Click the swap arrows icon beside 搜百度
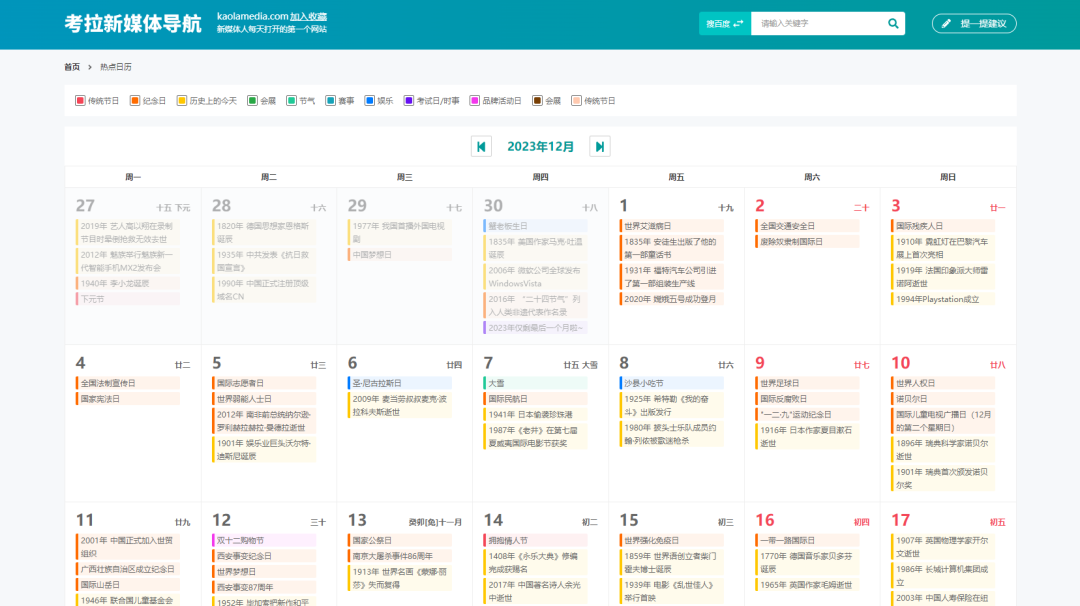This screenshot has height=606, width=1080. tap(739, 23)
